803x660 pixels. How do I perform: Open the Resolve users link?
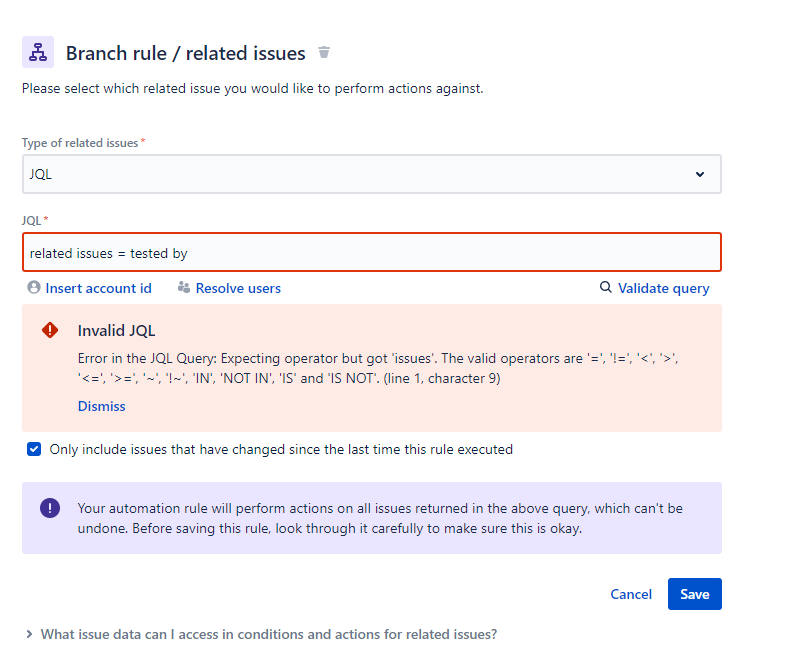pos(238,288)
